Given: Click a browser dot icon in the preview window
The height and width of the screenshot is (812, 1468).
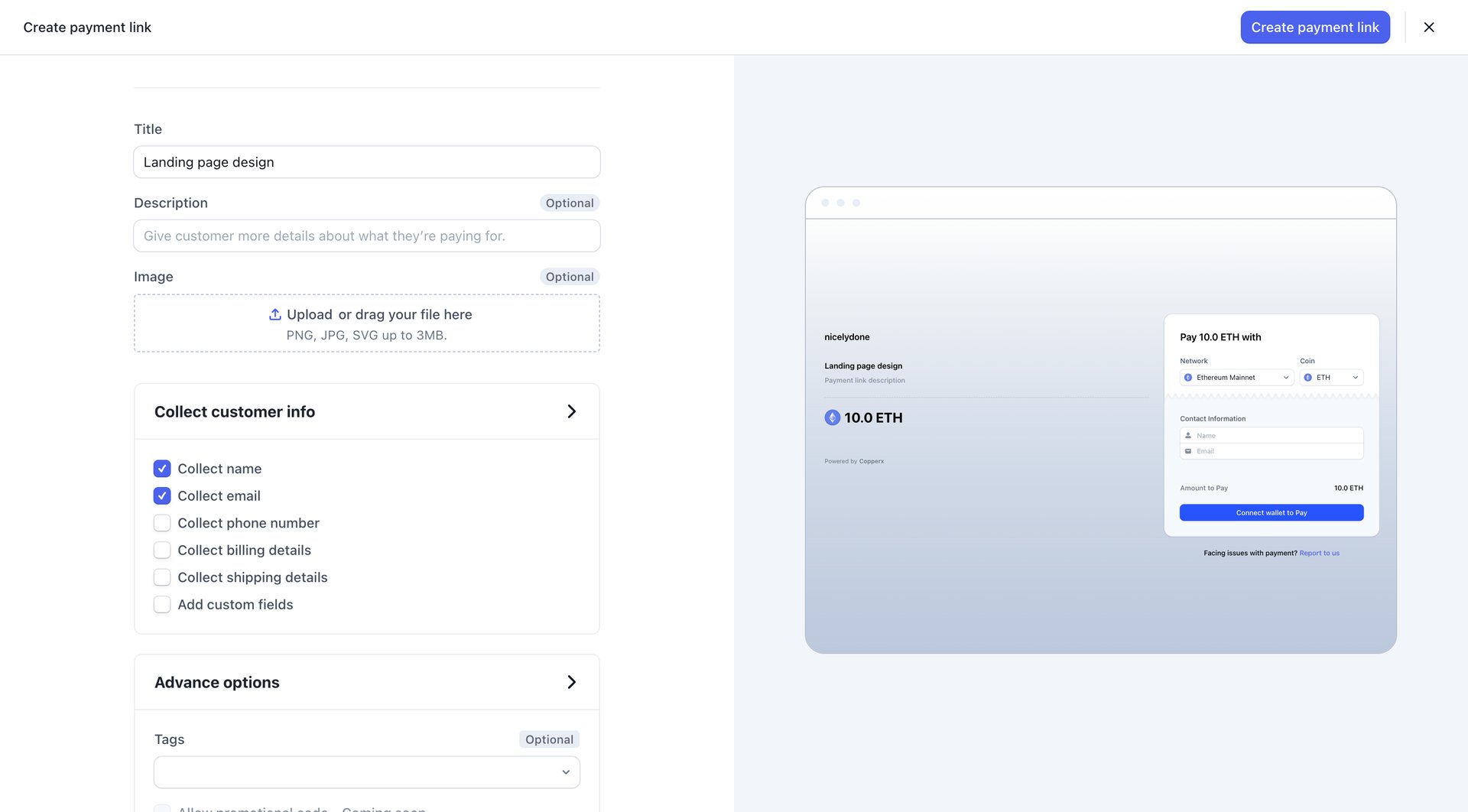Looking at the screenshot, I should coord(827,202).
